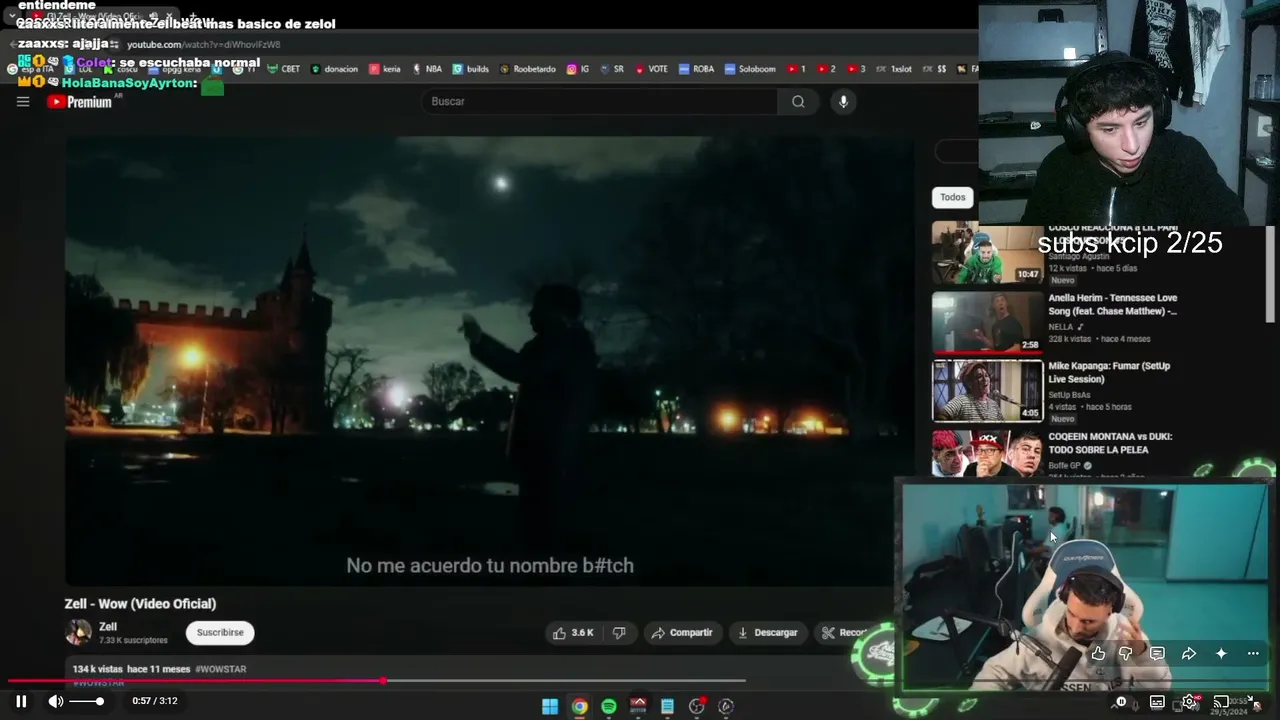
Task: Open the ROBA bookmark
Action: [697, 69]
